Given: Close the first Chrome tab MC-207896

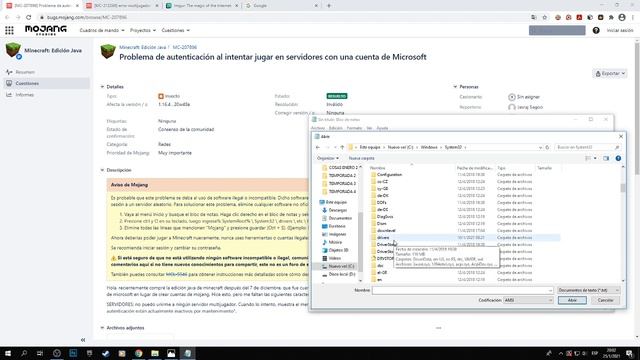Looking at the screenshot, I should (x=77, y=6).
